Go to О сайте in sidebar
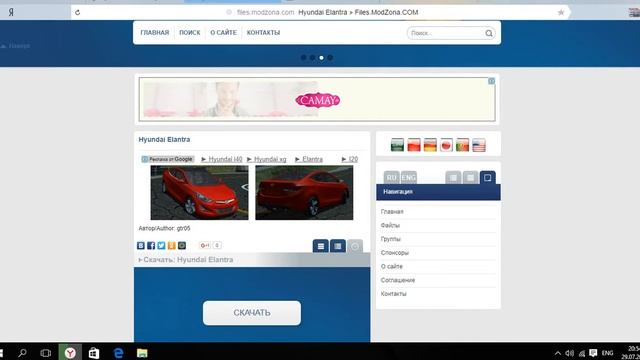 (391, 266)
